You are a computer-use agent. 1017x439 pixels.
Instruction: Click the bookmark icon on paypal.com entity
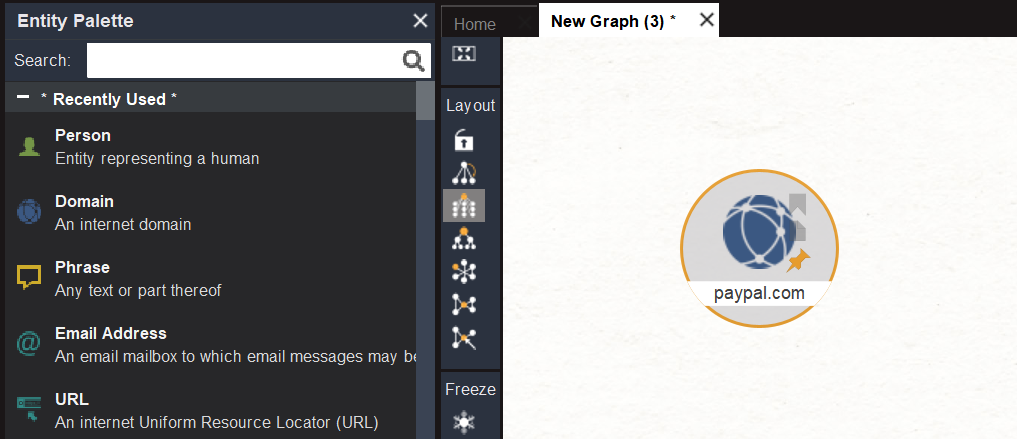point(798,204)
